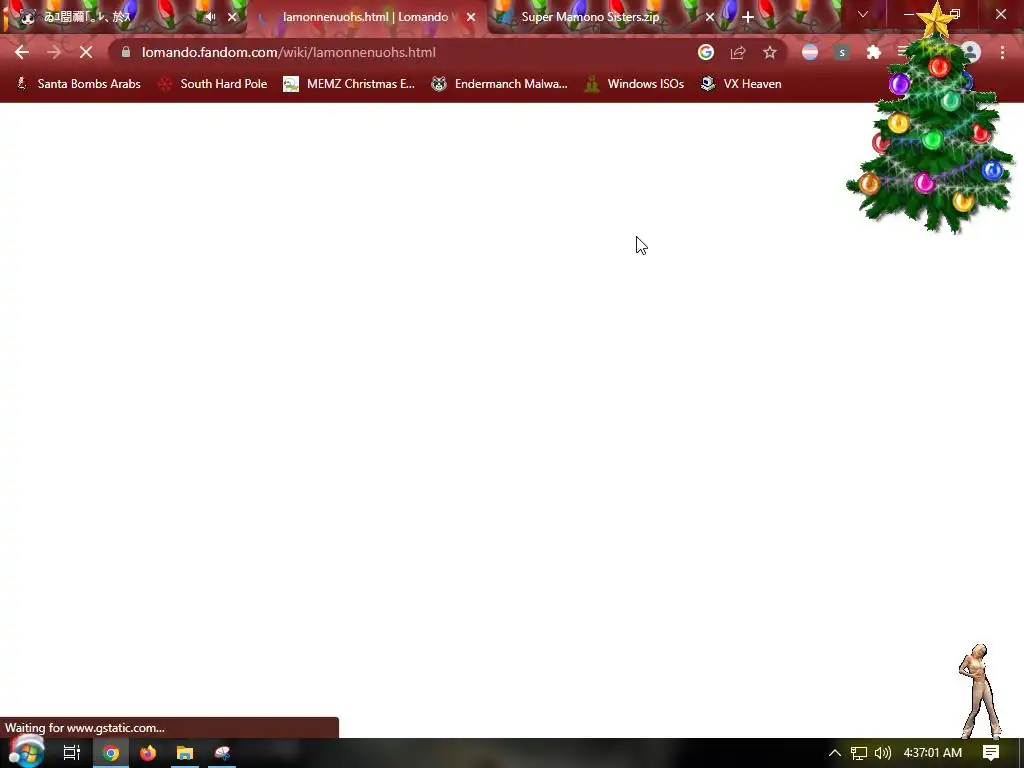
Task: Click the Google icon in address bar
Action: point(706,52)
